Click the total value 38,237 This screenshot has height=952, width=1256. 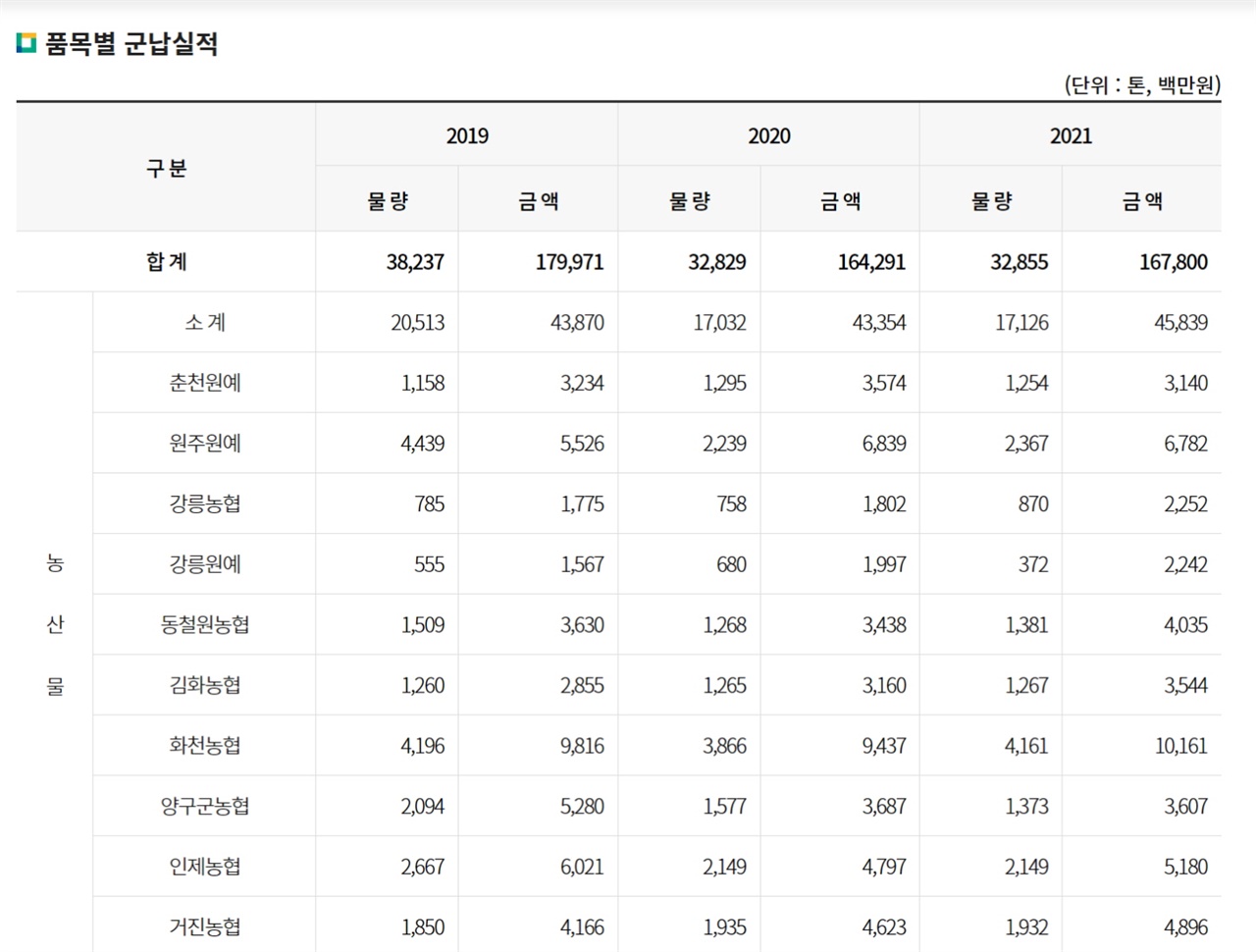pos(415,262)
